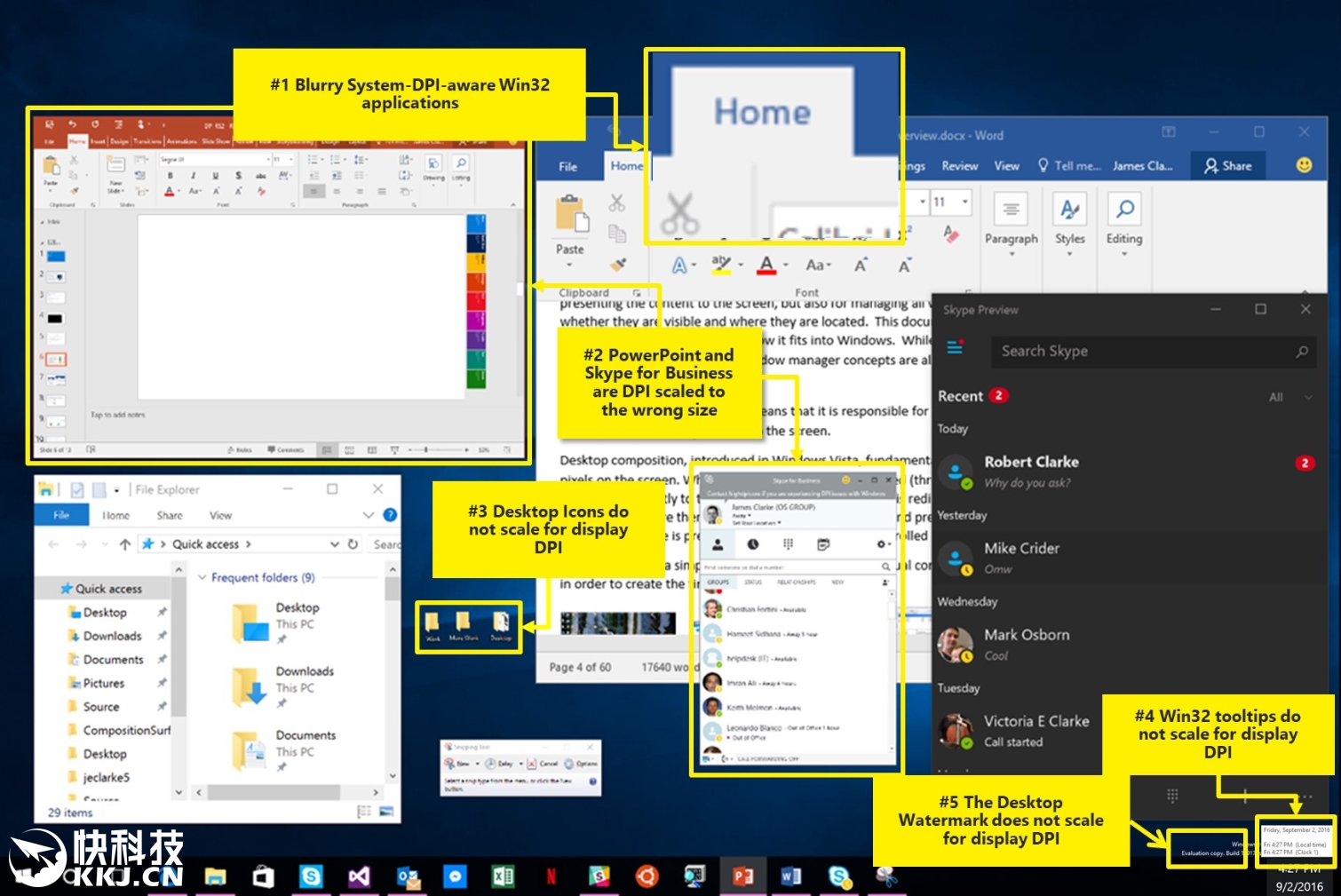The height and width of the screenshot is (896, 1341).
Task: Click the Share button in Word
Action: tap(1228, 166)
